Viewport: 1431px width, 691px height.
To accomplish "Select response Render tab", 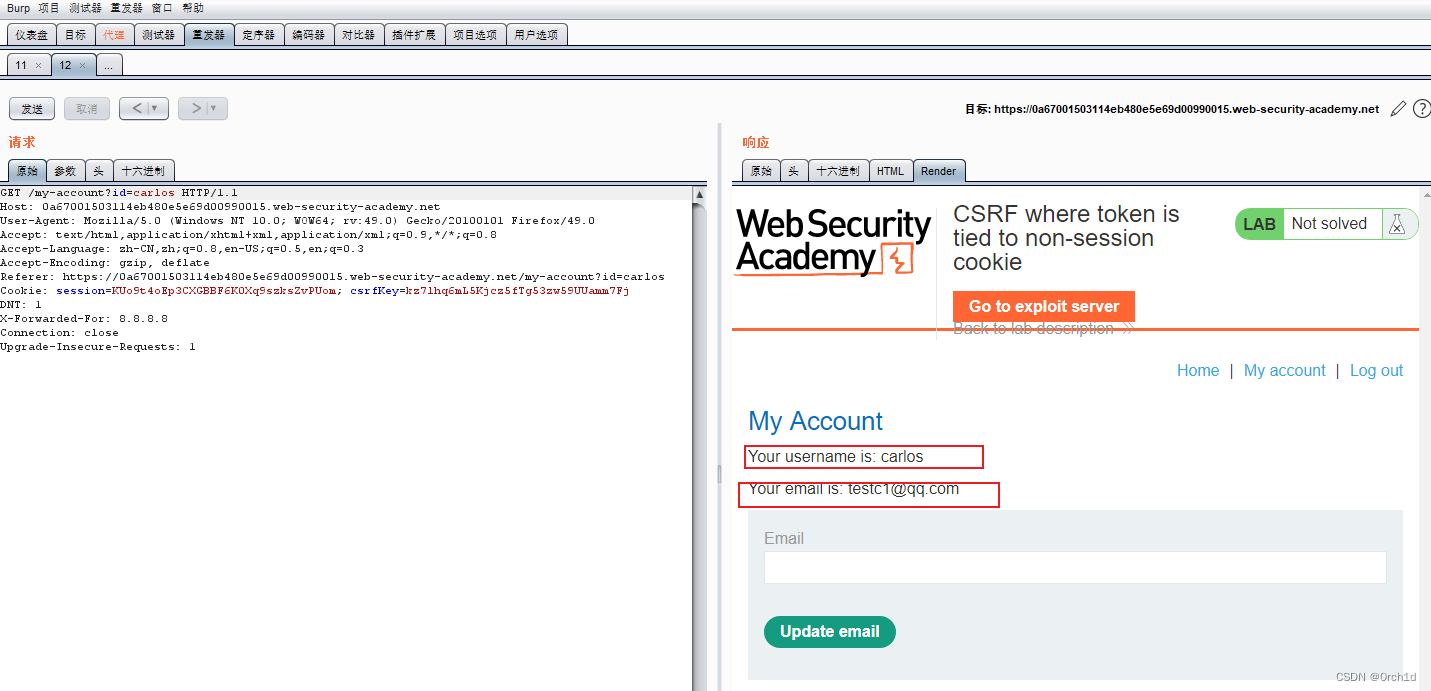I will pyautogui.click(x=938, y=171).
